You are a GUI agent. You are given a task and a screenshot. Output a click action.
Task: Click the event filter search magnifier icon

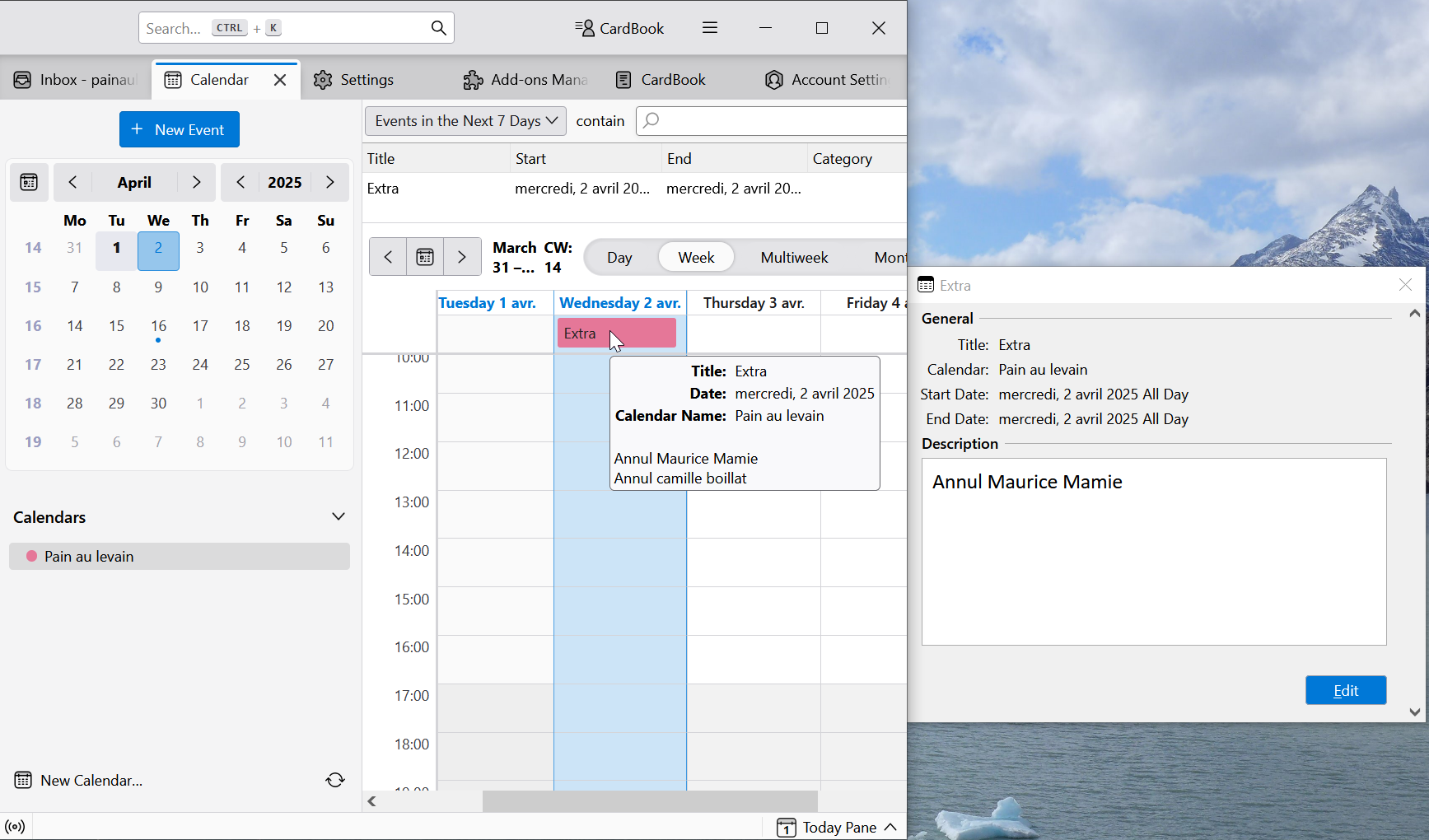click(651, 121)
